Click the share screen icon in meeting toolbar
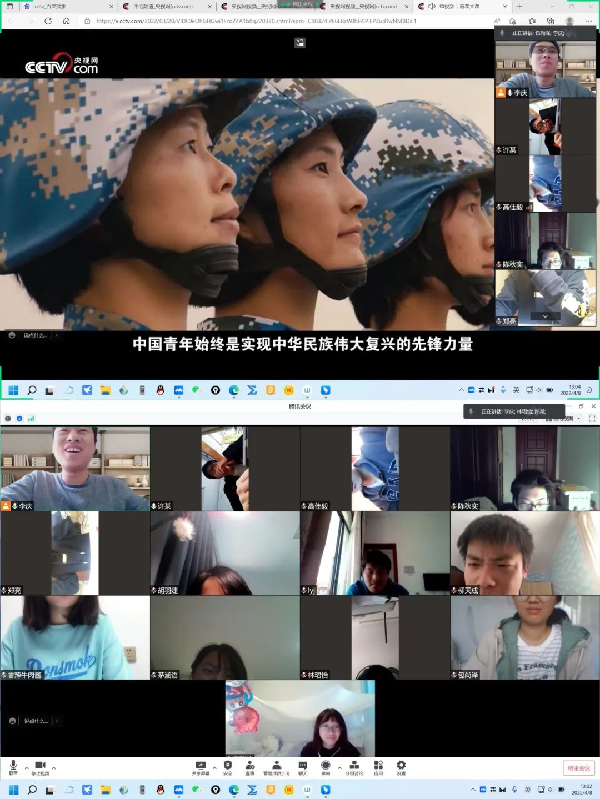 [x=200, y=767]
